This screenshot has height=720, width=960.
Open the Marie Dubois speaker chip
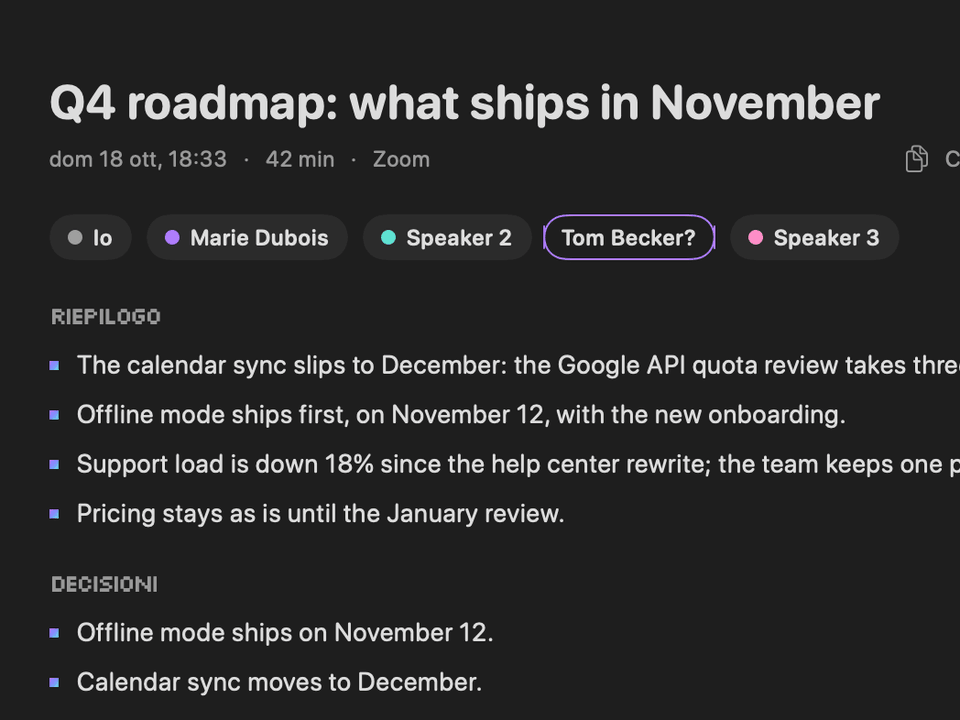pyautogui.click(x=247, y=238)
